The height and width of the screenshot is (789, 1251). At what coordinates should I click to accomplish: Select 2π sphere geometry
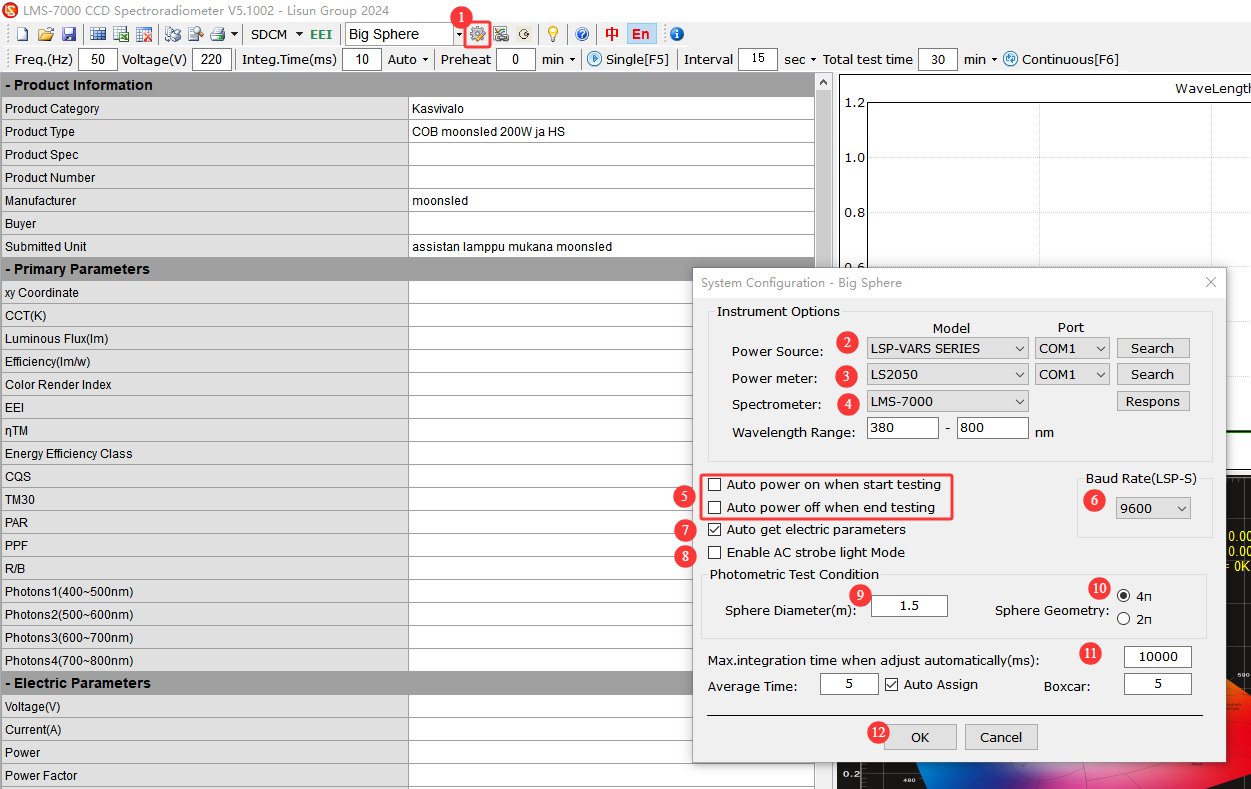(1123, 619)
